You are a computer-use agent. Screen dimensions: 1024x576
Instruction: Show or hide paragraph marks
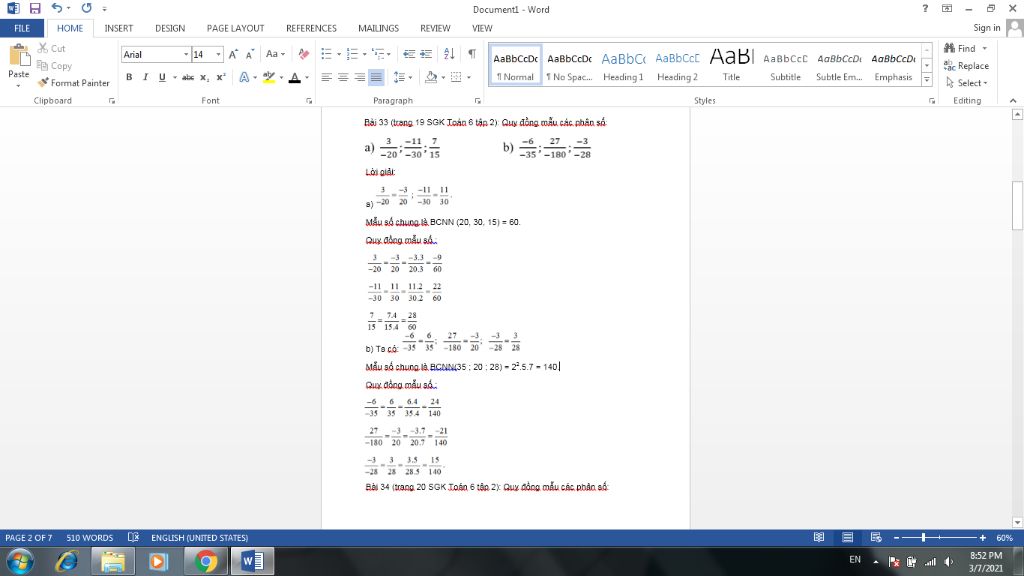coord(472,54)
